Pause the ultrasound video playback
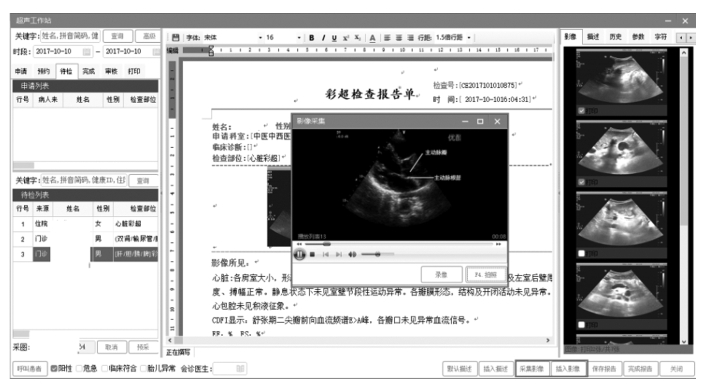Screen dimensions: 722x386 (x=300, y=254)
